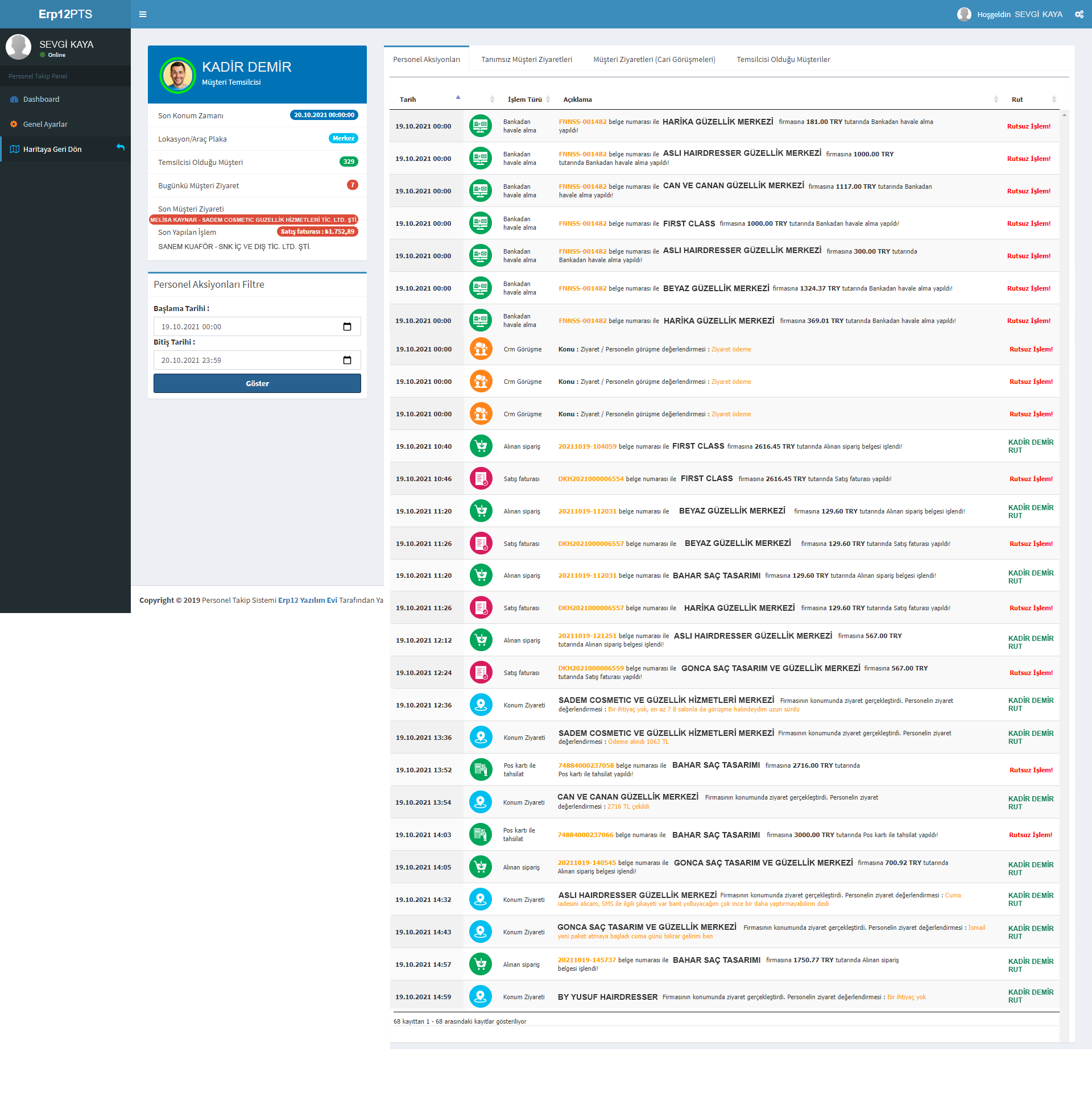Click the Bitiş Tarihi date field
This screenshot has width=1092, height=1101.
click(x=245, y=360)
